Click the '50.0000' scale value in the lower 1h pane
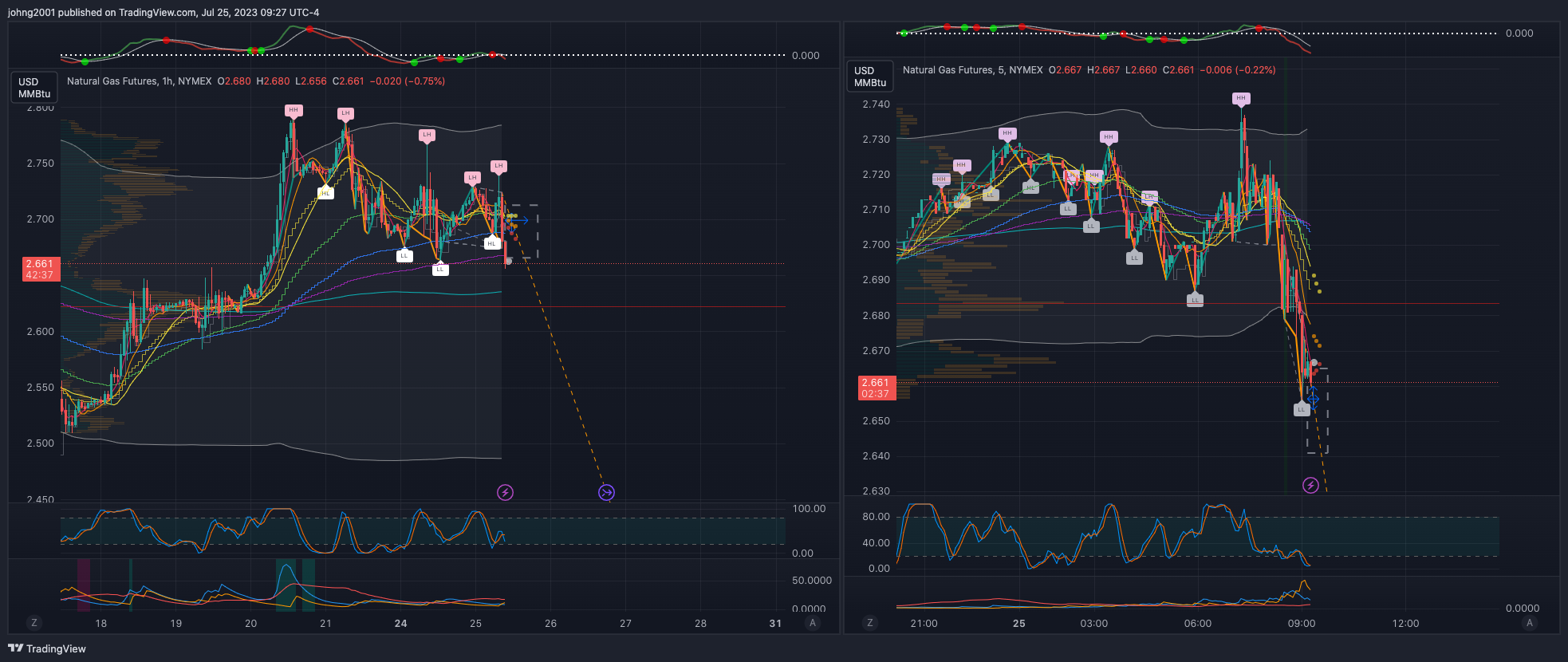Image resolution: width=1568 pixels, height=662 pixels. point(812,581)
